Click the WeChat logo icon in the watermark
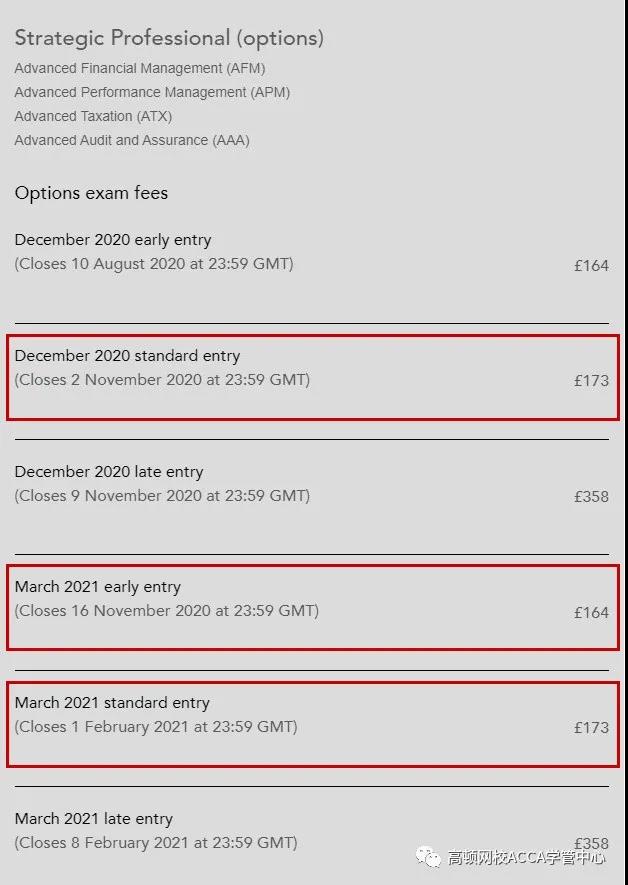This screenshot has height=885, width=628. pyautogui.click(x=428, y=857)
